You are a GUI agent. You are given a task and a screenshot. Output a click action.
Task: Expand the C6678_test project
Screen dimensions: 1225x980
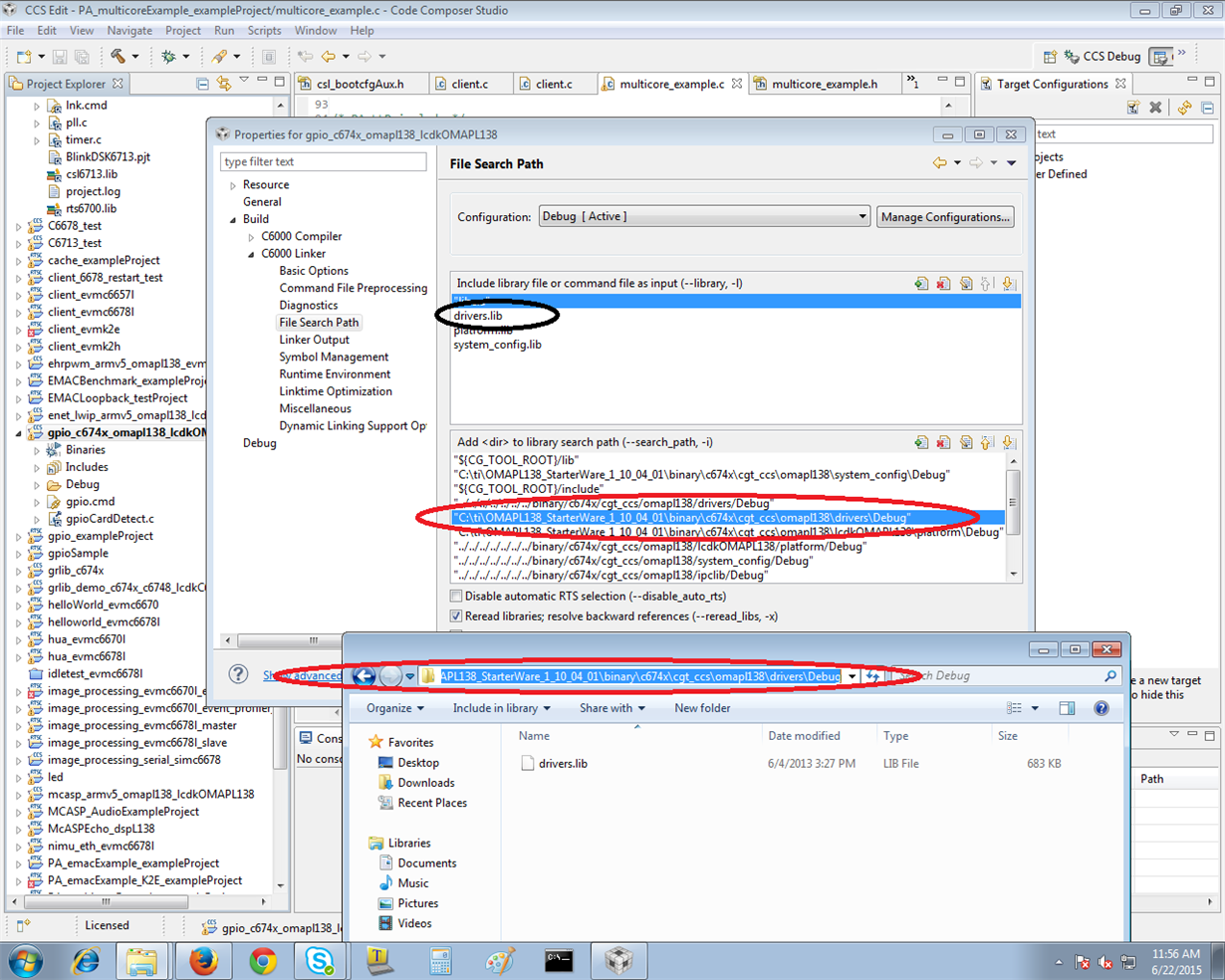pos(18,226)
